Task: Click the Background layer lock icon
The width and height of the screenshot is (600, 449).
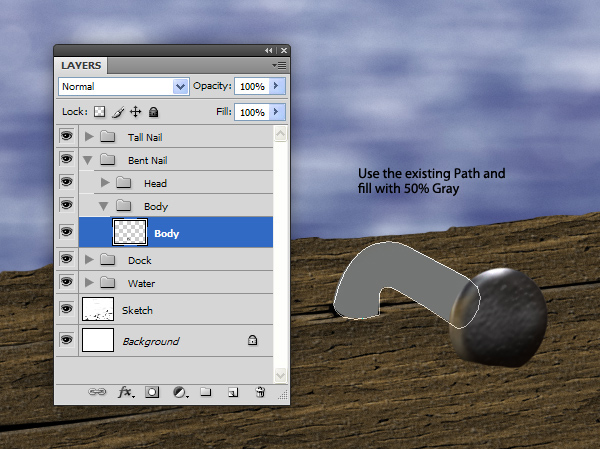Action: 252,340
